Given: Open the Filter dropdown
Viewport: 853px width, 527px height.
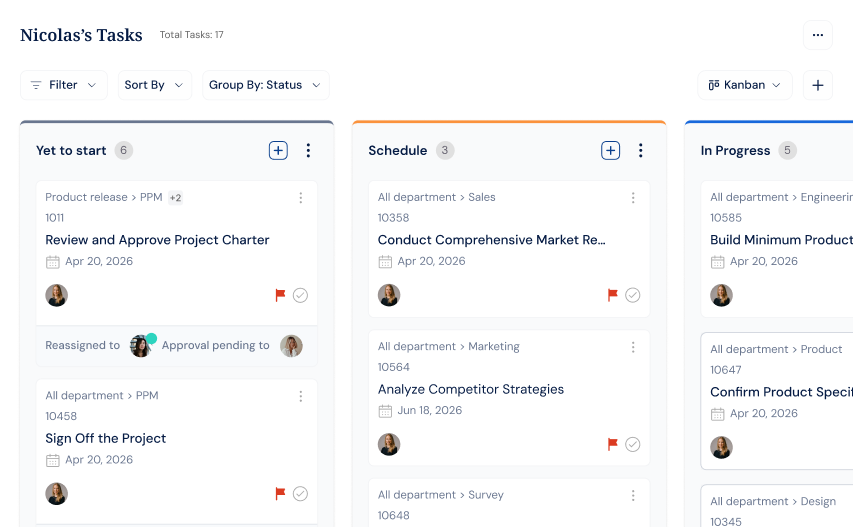Looking at the screenshot, I should tap(64, 85).
